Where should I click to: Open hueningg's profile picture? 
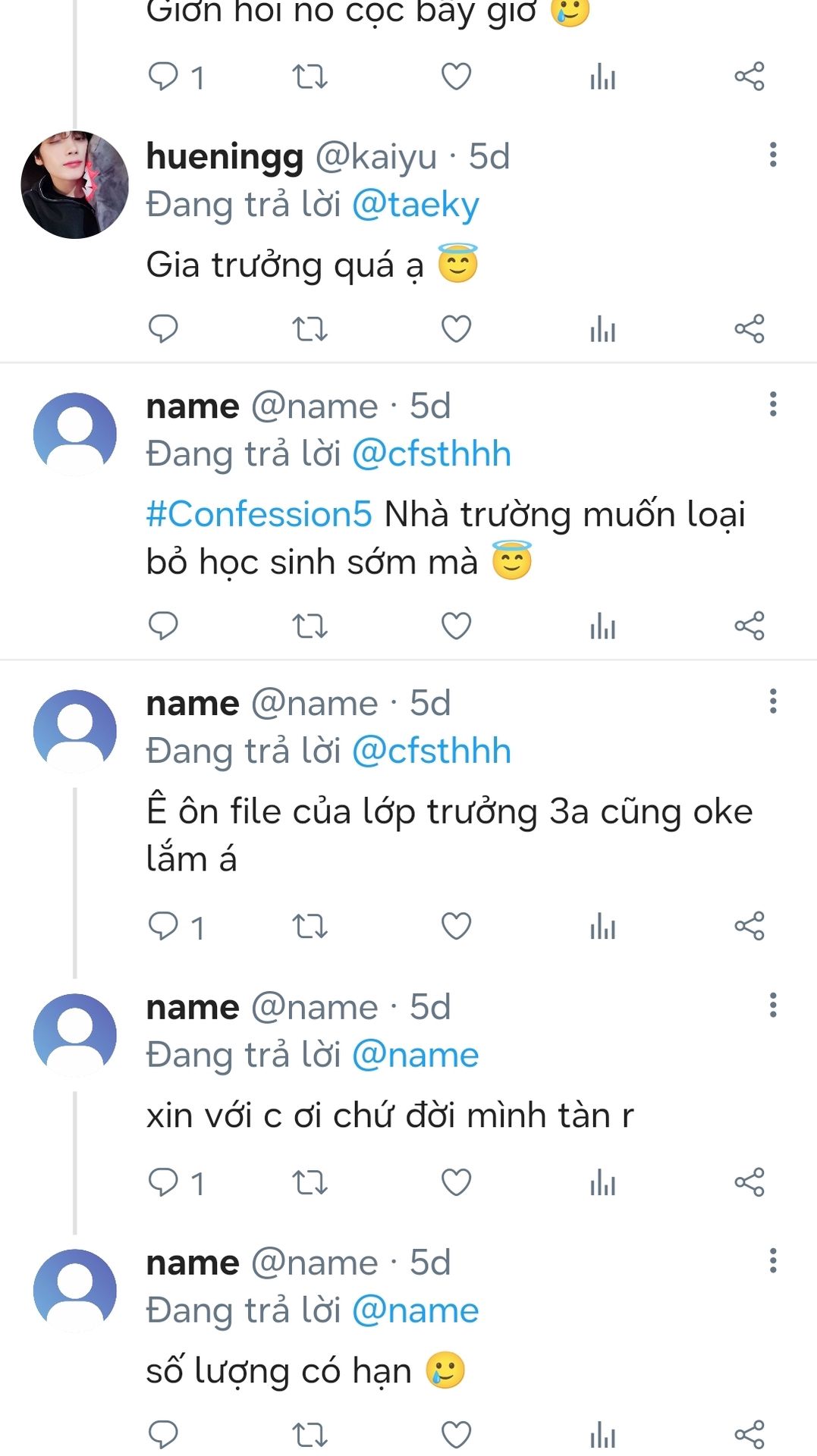click(74, 184)
